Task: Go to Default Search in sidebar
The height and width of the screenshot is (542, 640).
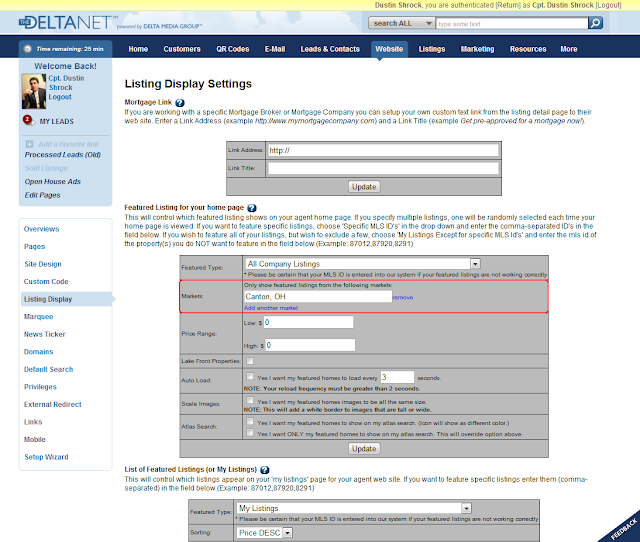Action: click(x=48, y=369)
